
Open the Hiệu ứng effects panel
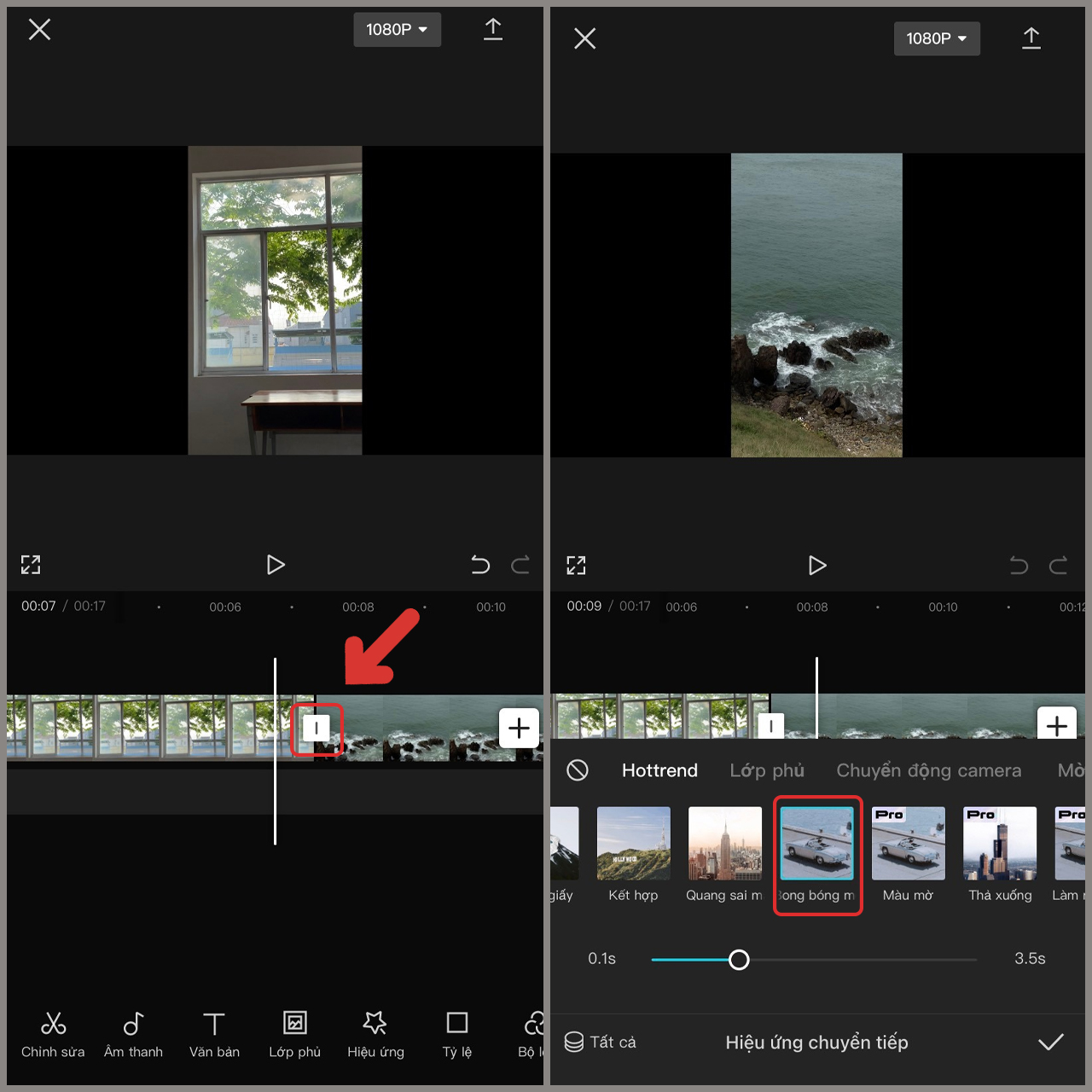(375, 1034)
